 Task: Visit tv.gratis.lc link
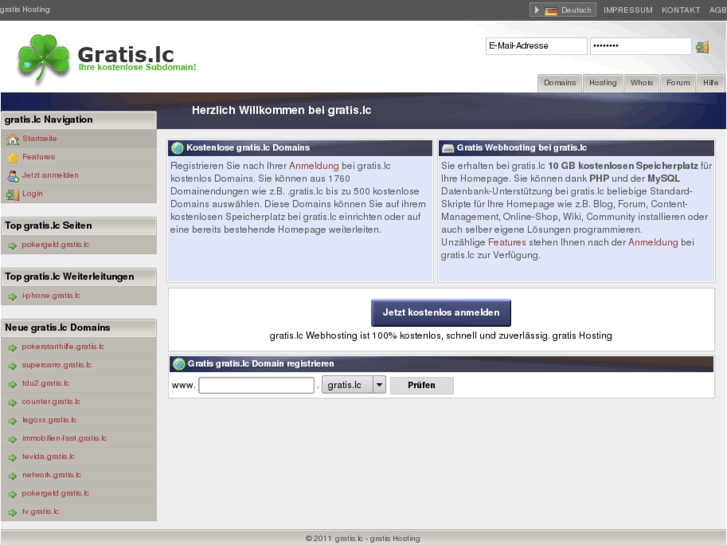pos(40,512)
